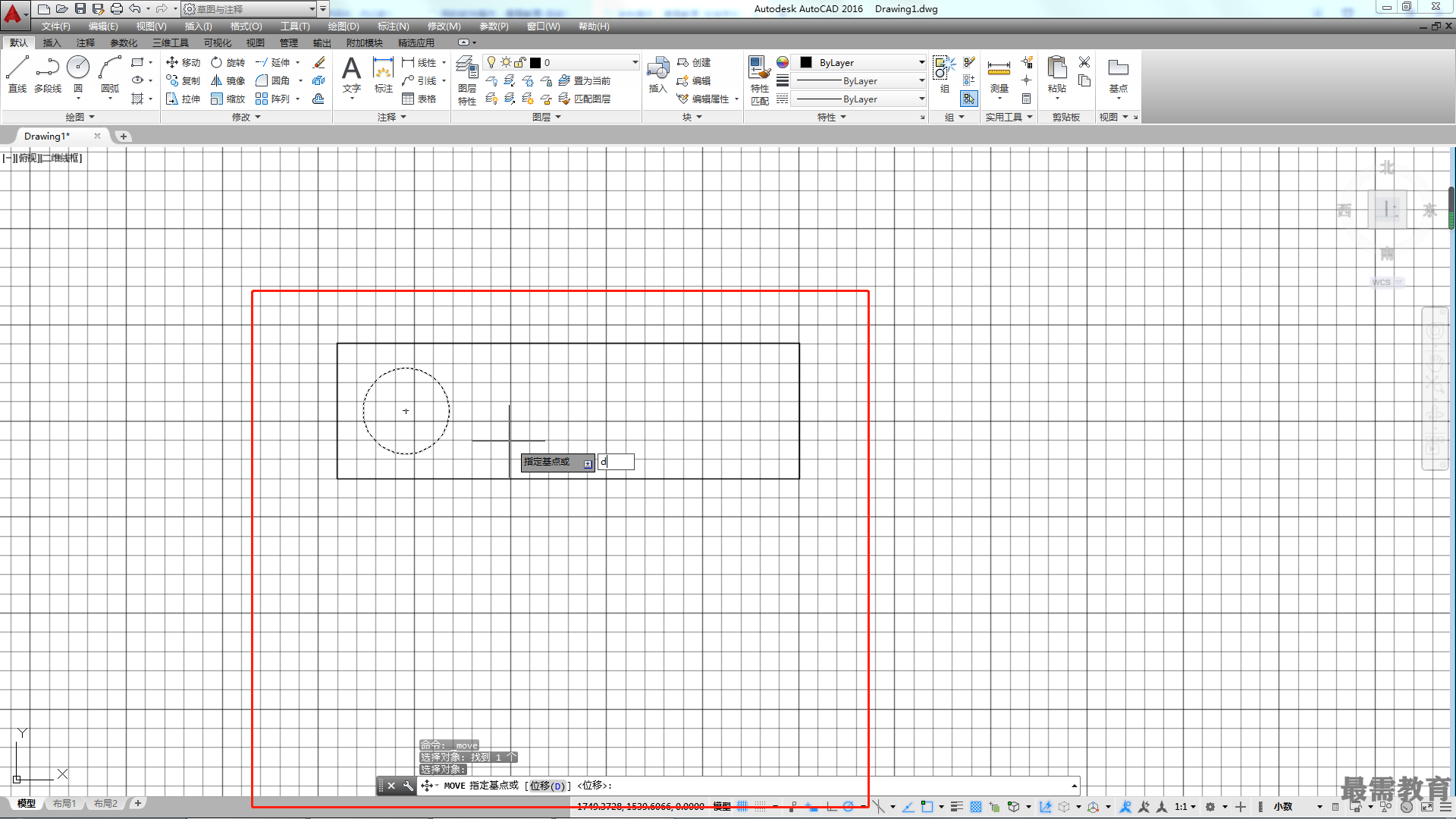Expand the 绘图 panel
Viewport: 1456px width, 819px height.
80,117
